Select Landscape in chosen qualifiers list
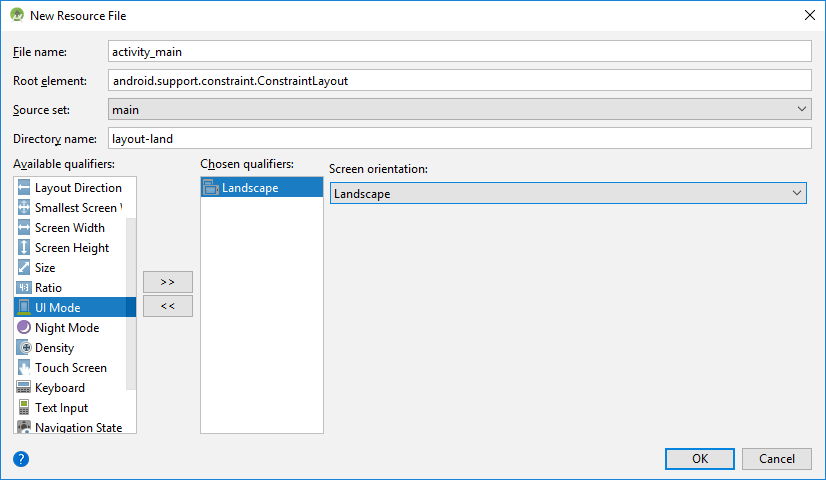This screenshot has height=480, width=826. tap(250, 188)
